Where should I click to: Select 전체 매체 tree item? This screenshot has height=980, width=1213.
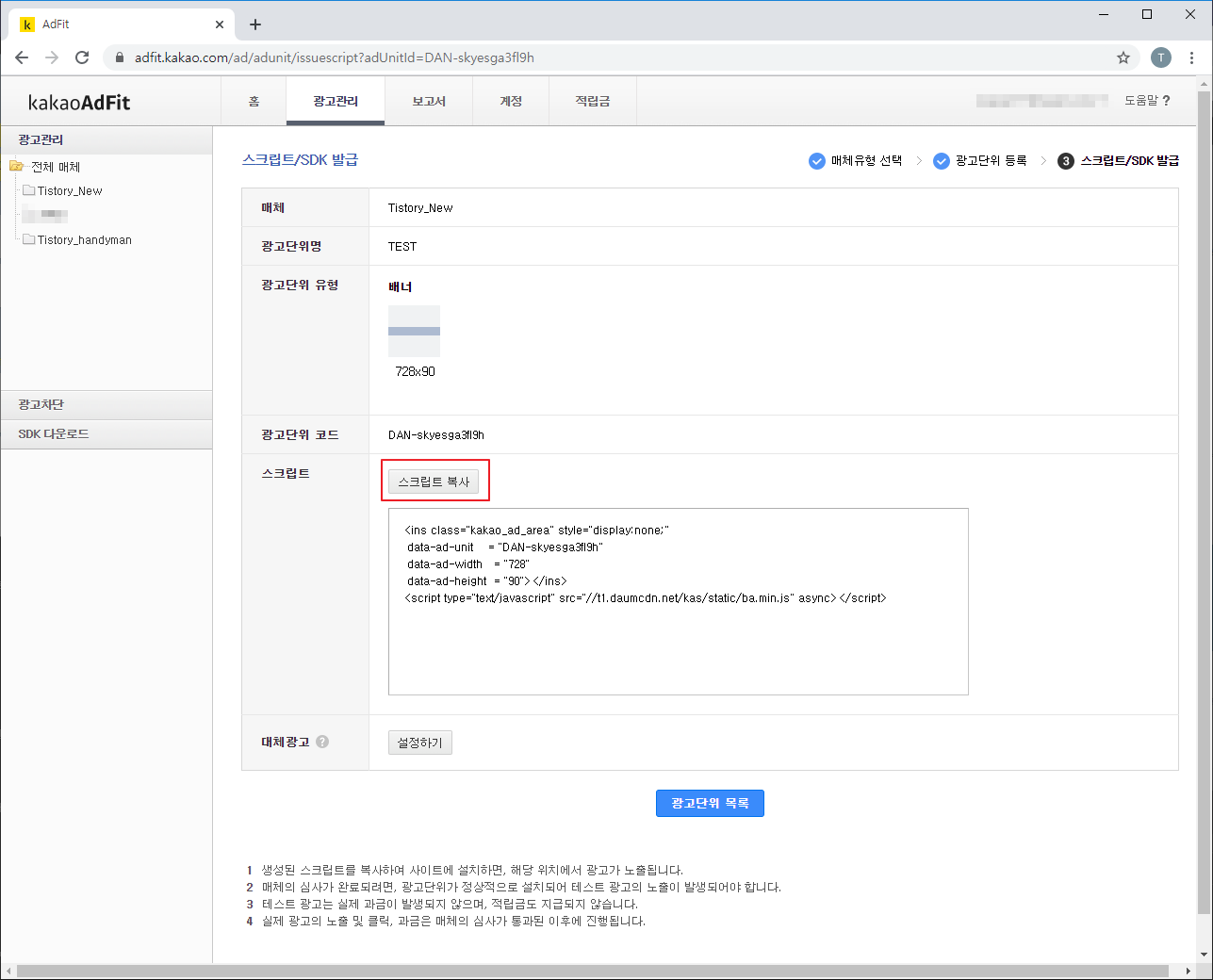click(56, 167)
